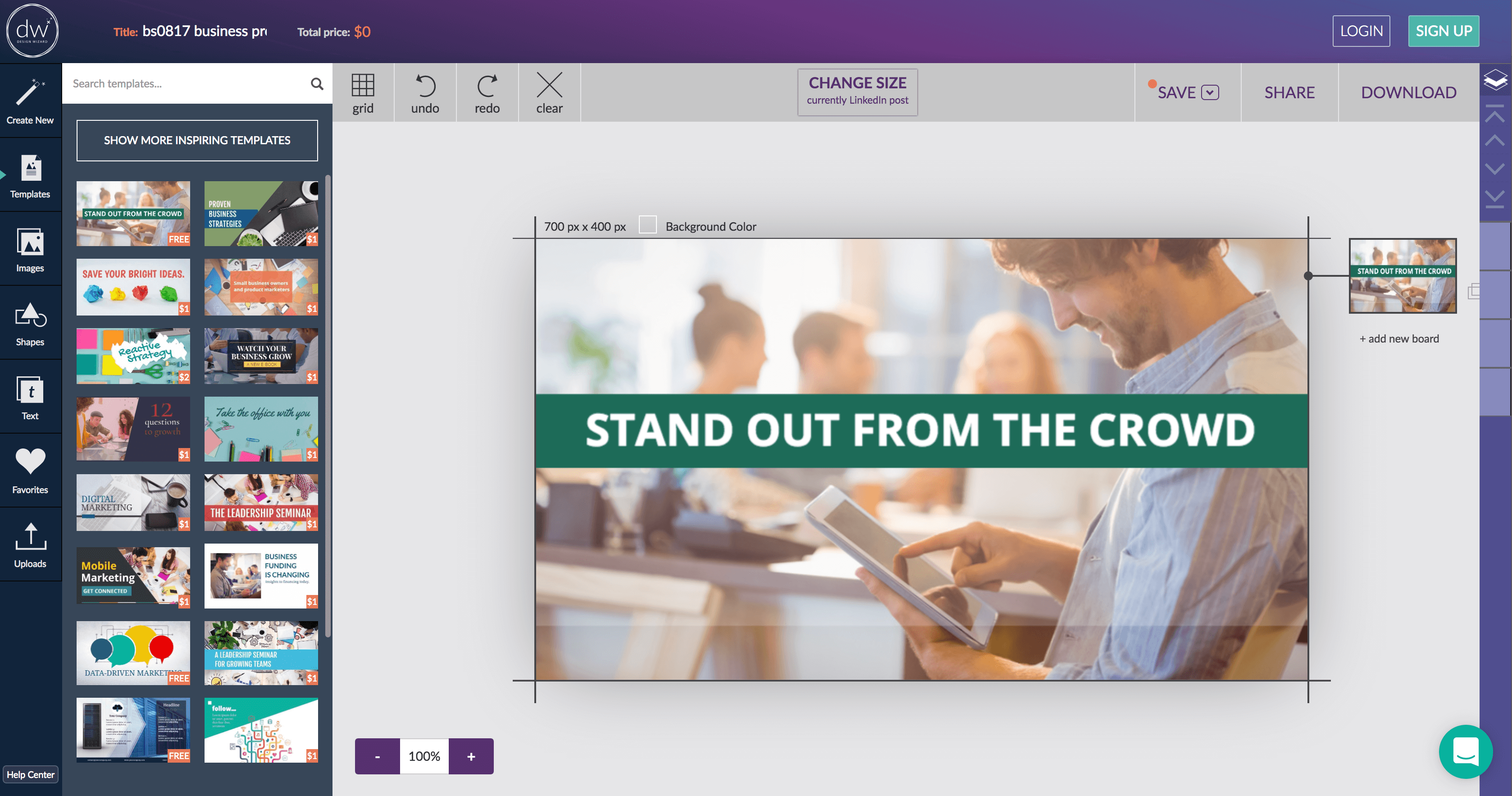
Task: Click SHOW MORE INSPIRING TEMPLATES button
Action: pyautogui.click(x=197, y=140)
